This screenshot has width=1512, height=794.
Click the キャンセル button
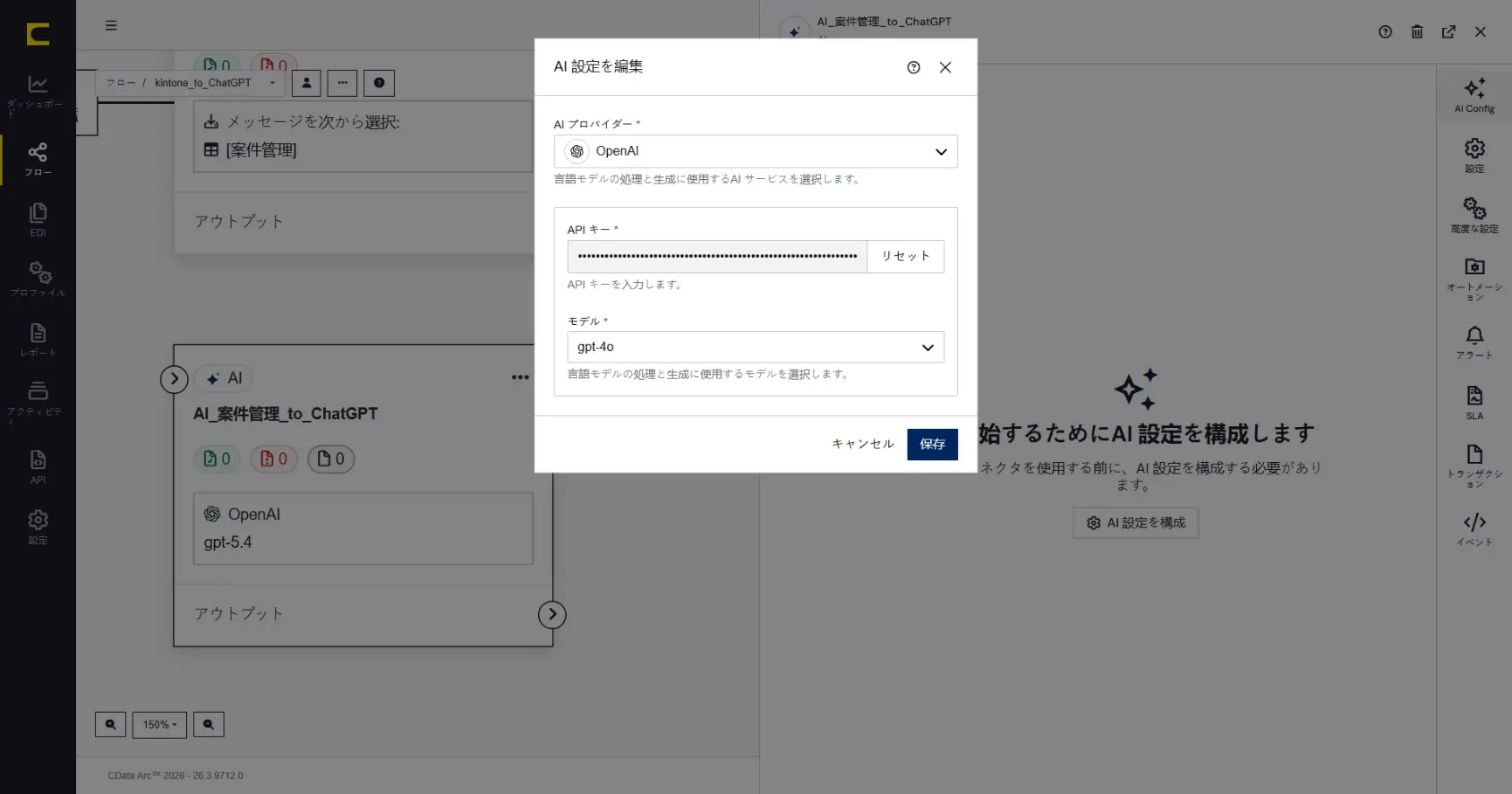pos(863,445)
